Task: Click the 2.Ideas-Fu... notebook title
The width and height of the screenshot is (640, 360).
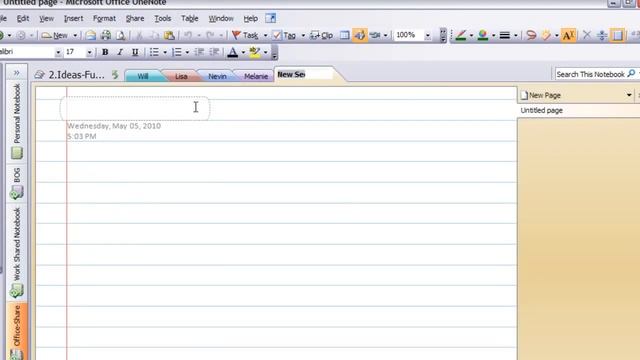Action: pyautogui.click(x=76, y=75)
